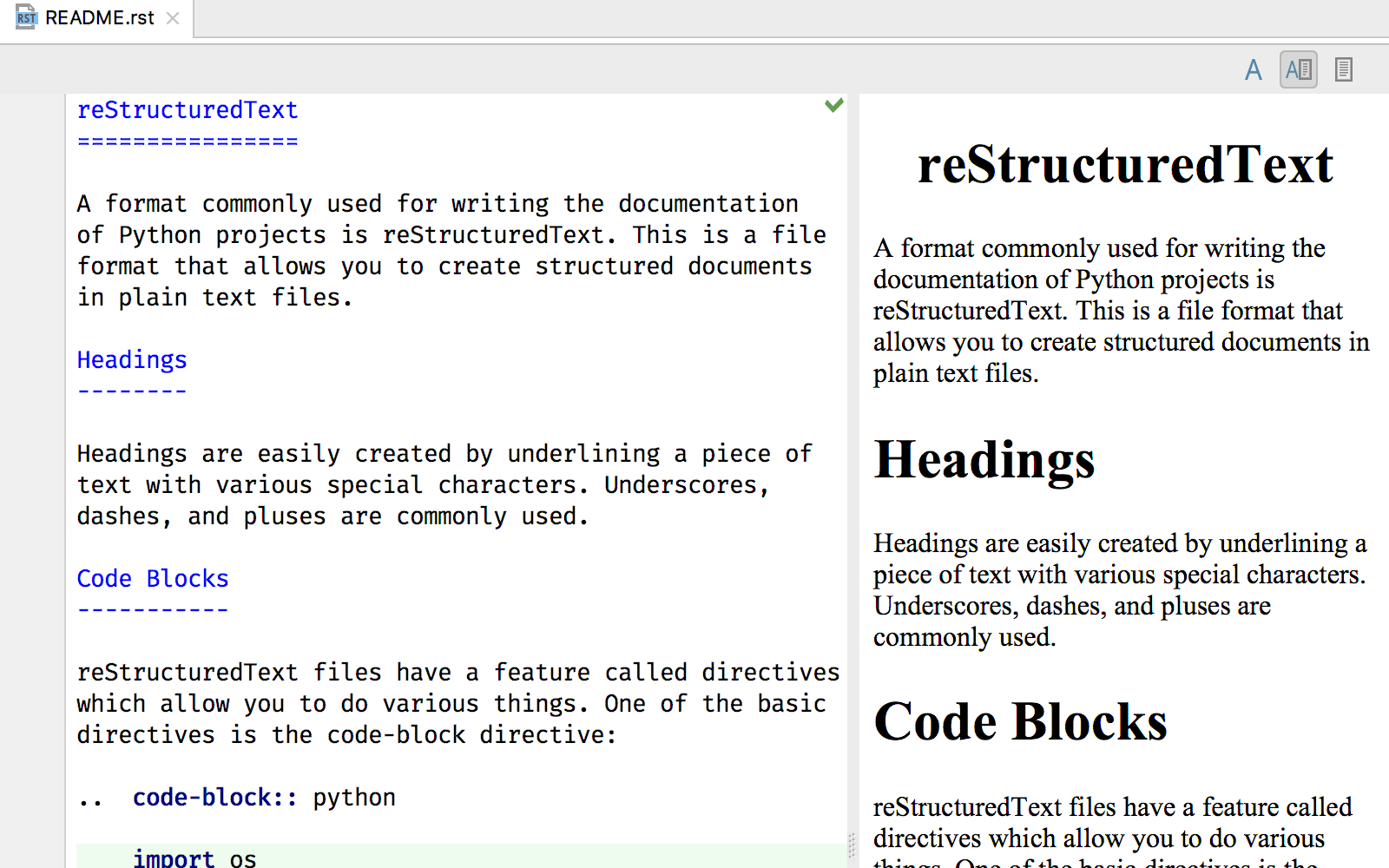Screen dimensions: 1389x868
Task: Click 'plain text files.' in the preview pane
Action: [956, 374]
